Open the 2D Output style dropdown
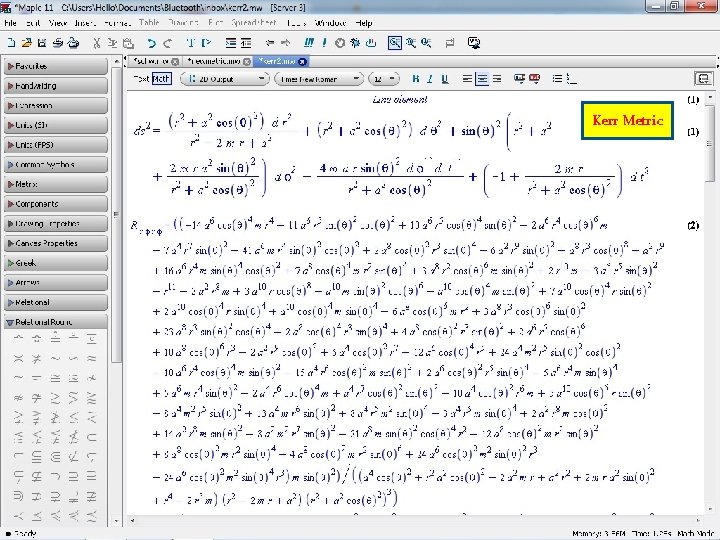The height and width of the screenshot is (540, 720). (225, 79)
